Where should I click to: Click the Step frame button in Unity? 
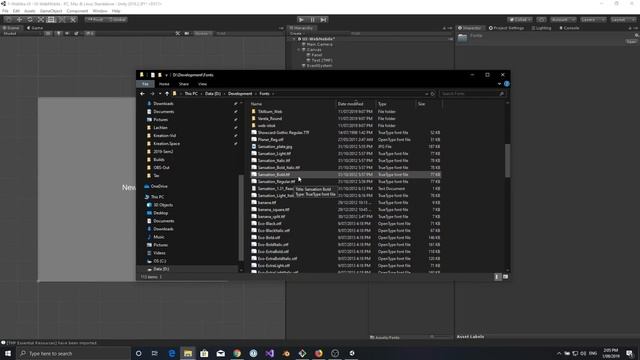323,20
